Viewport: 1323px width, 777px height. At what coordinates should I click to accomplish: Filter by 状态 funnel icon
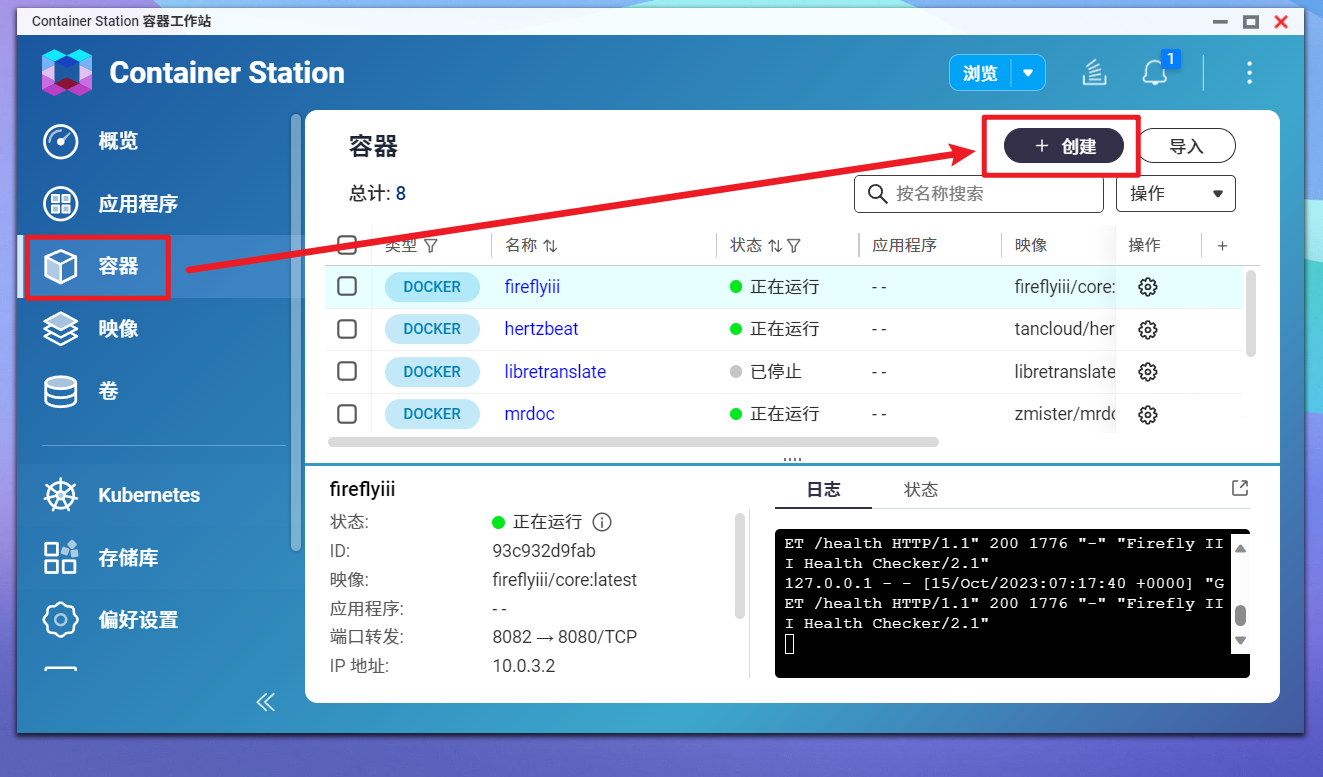794,246
